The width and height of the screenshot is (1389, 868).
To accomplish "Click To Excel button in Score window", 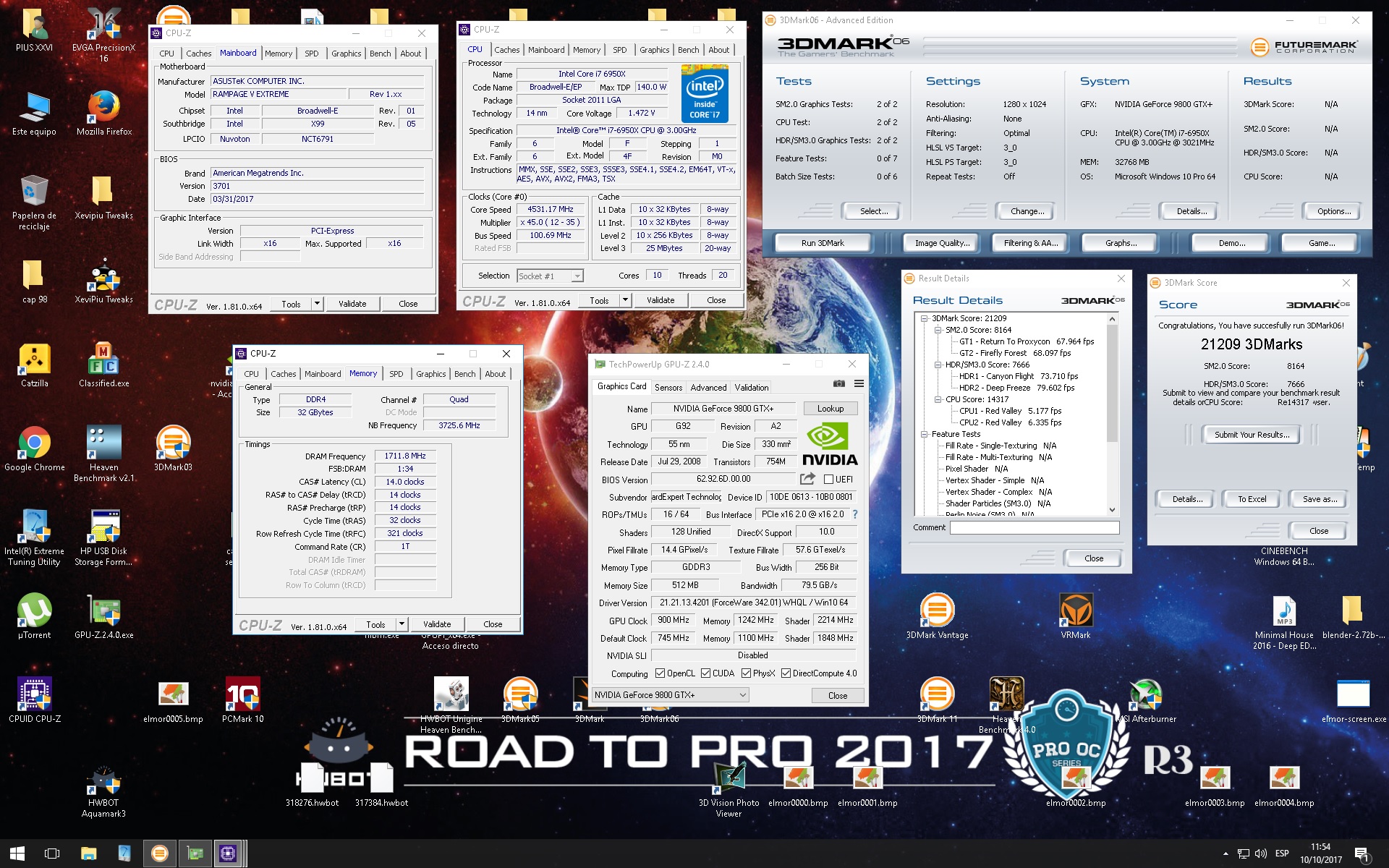I will click(1252, 499).
